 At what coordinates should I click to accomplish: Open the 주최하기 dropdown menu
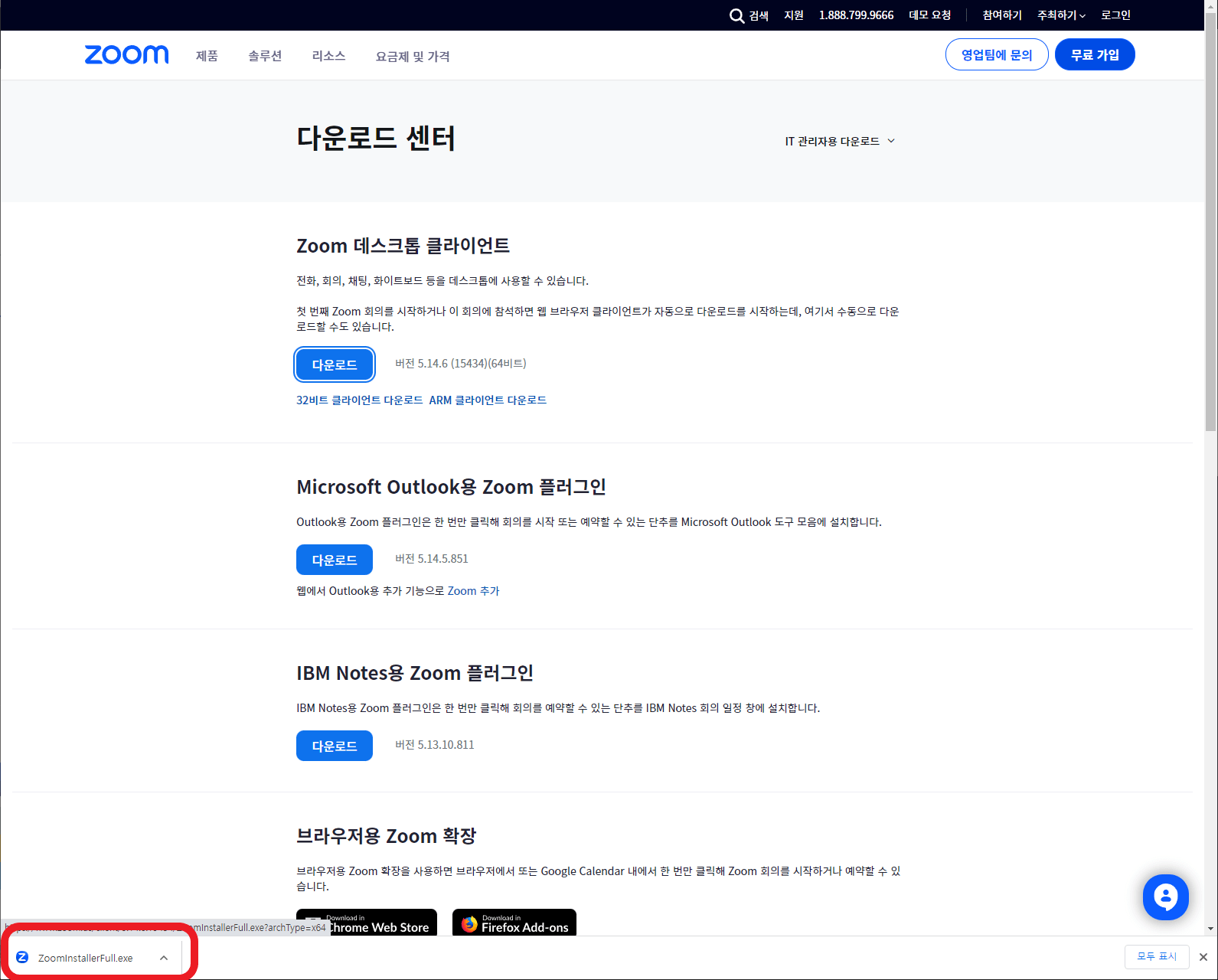[x=1061, y=15]
